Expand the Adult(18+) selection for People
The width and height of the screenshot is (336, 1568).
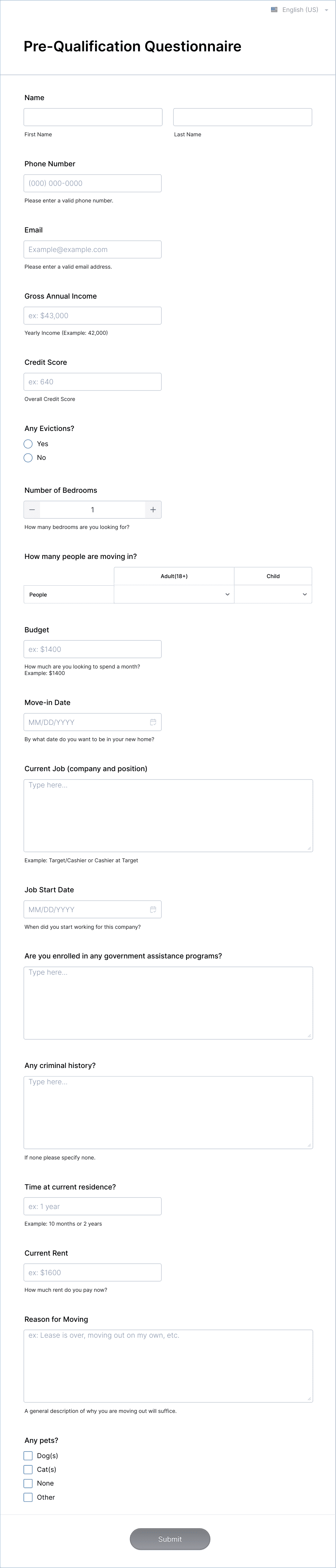tap(173, 594)
